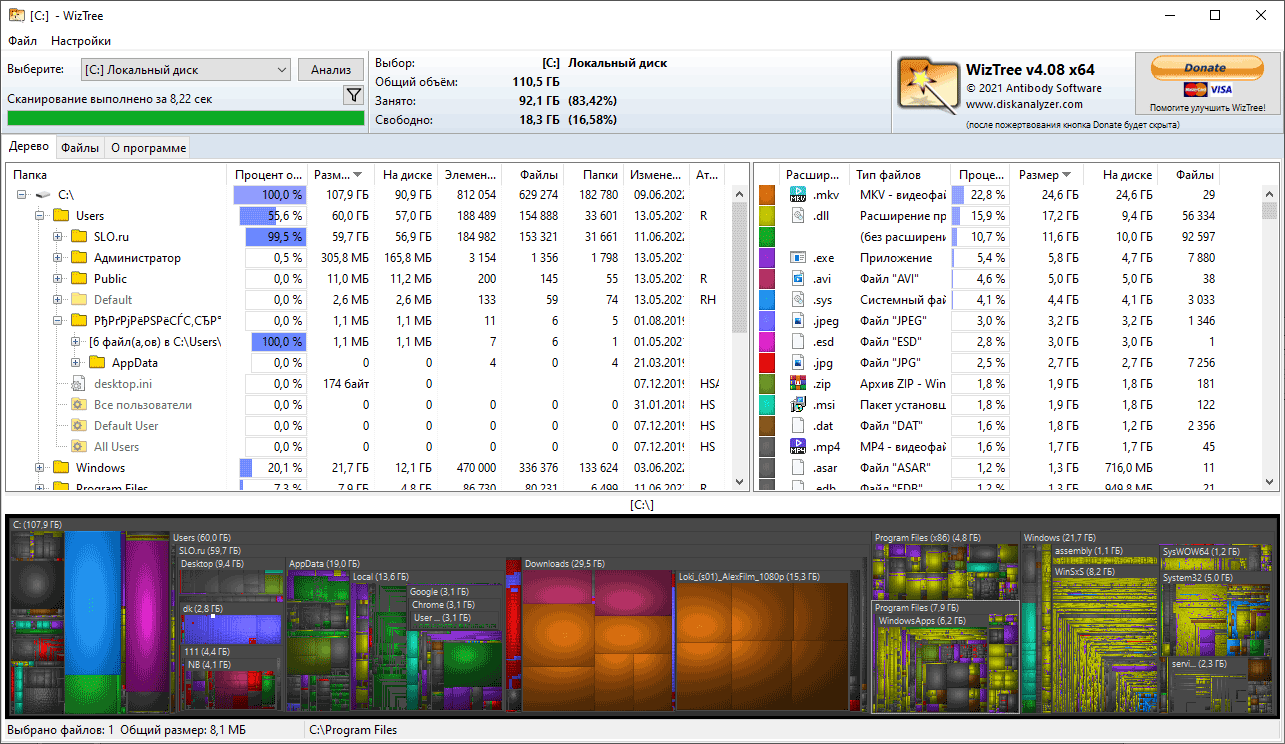
Task: Click the C:\ drive icon in tree
Action: click(42, 194)
